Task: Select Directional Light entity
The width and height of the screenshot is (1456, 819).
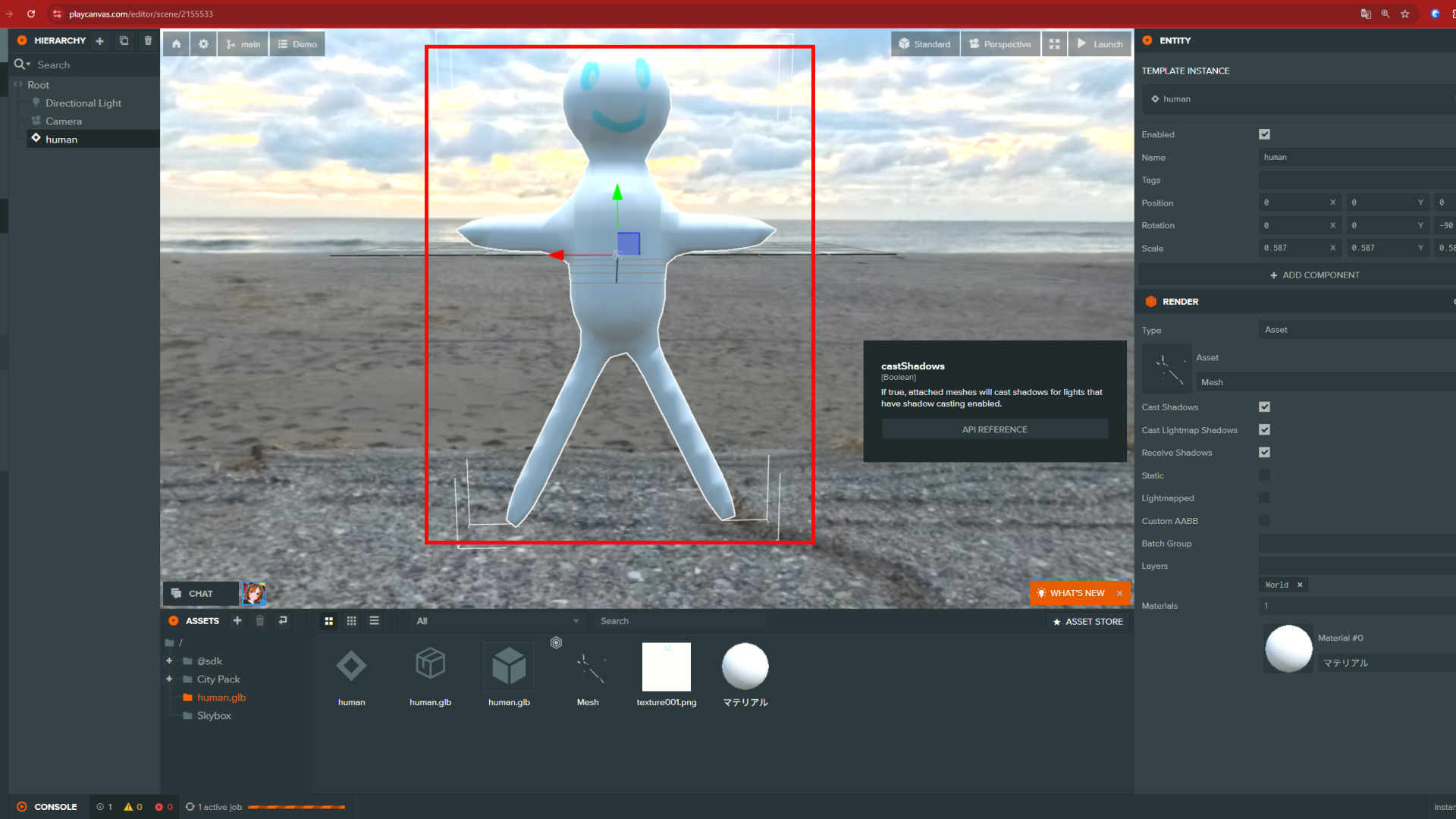Action: coord(83,103)
